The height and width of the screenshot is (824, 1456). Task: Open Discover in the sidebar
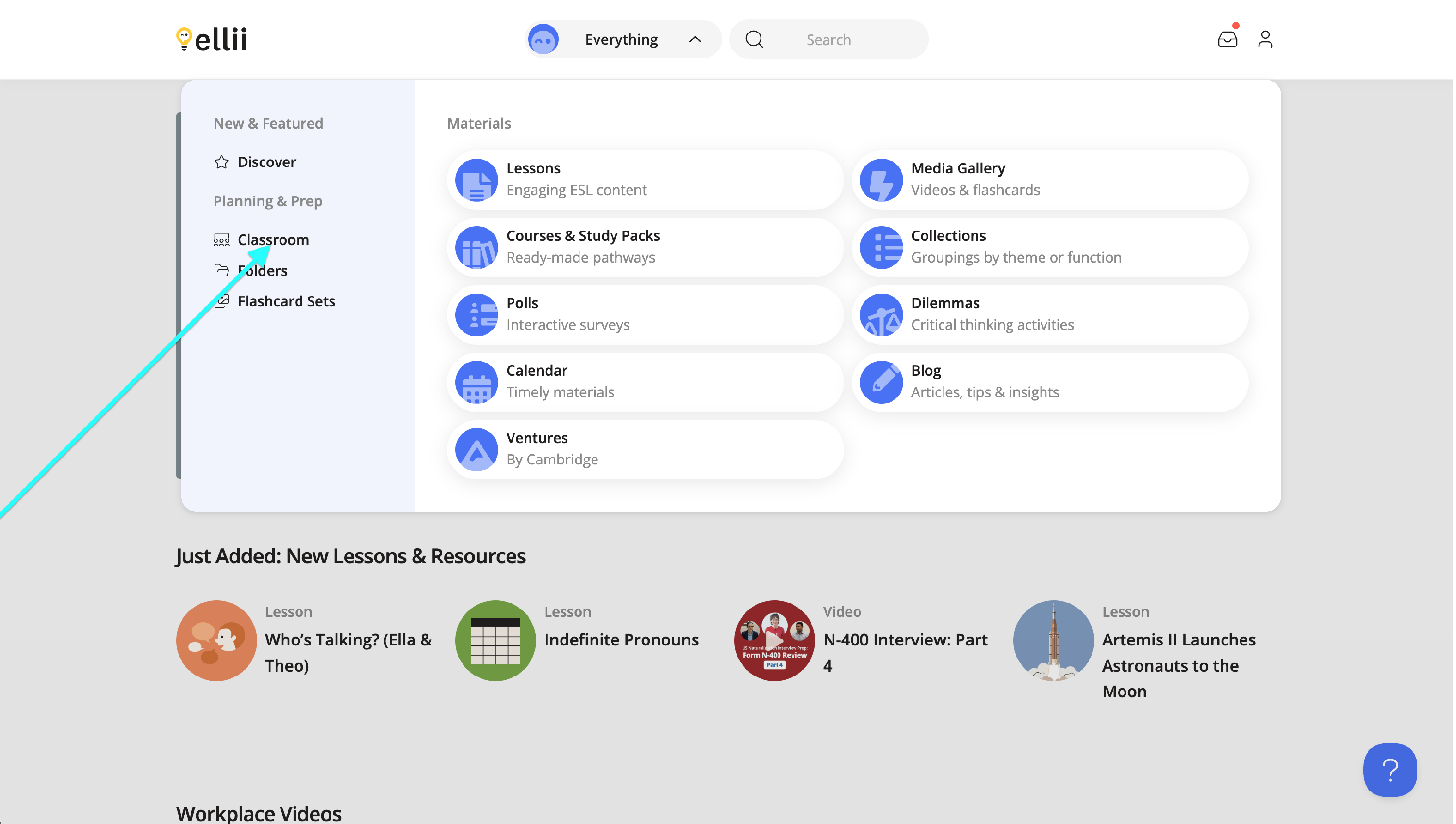pos(267,163)
